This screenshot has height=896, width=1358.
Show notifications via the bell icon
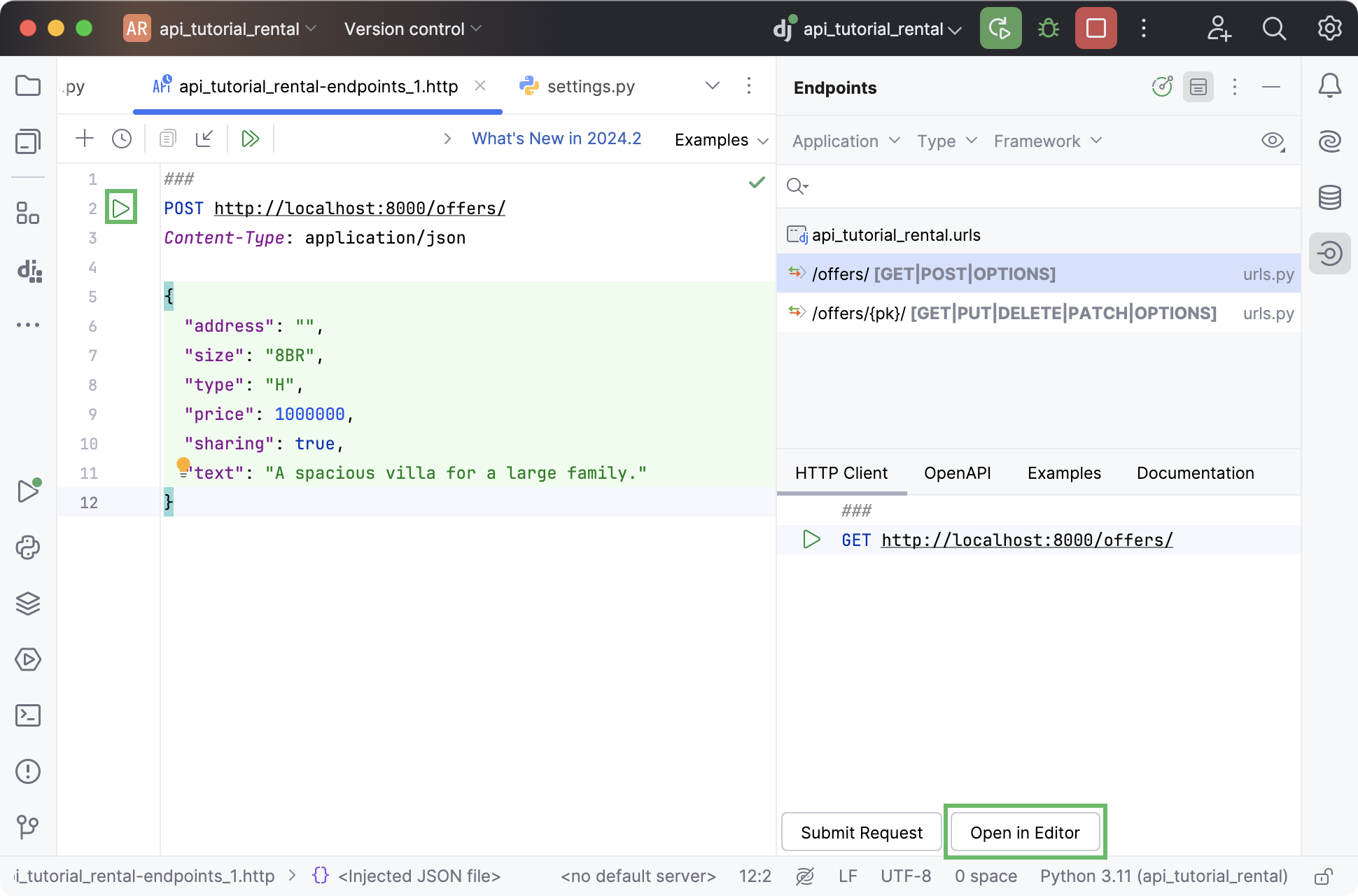pyautogui.click(x=1329, y=85)
